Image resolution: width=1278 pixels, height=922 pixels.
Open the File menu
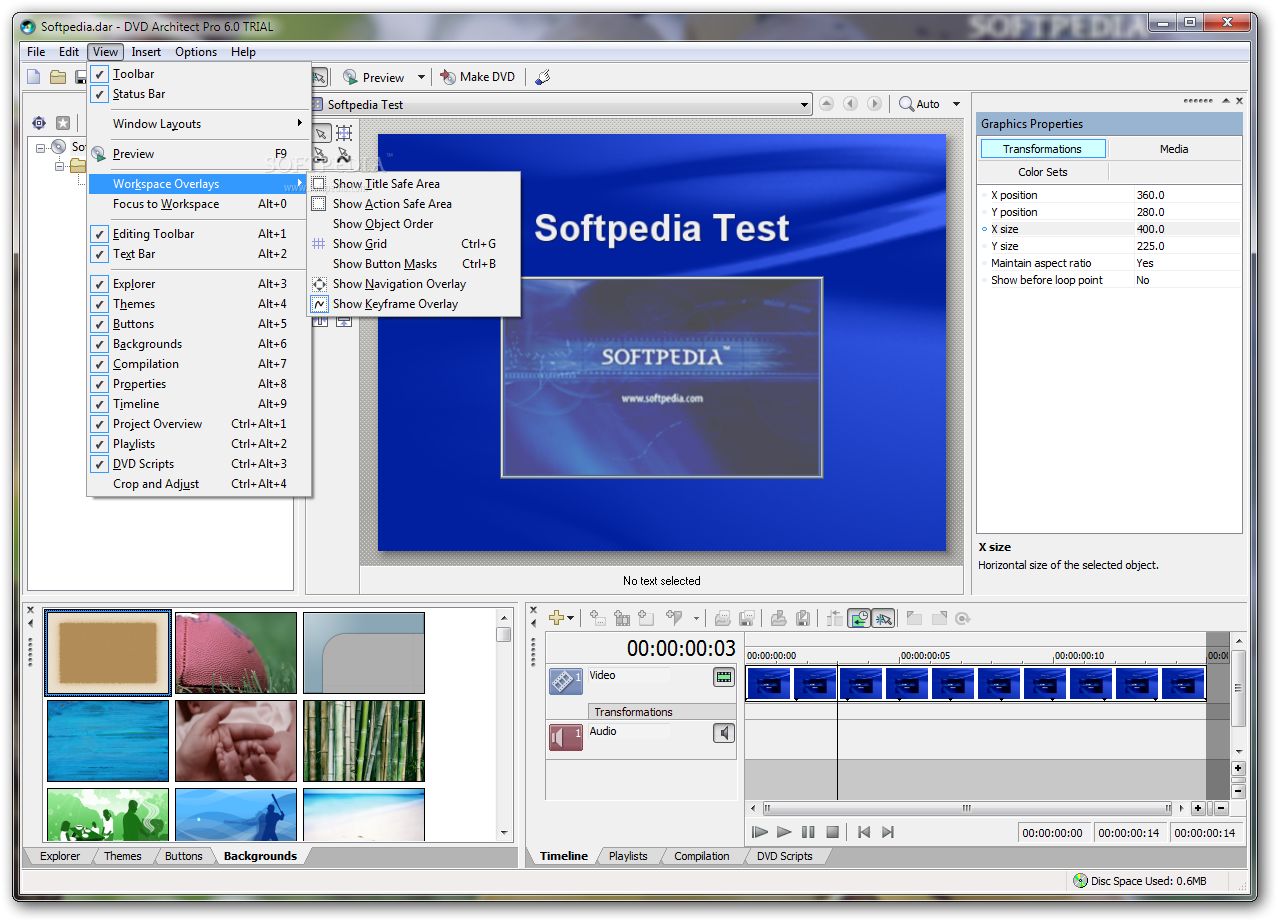pyautogui.click(x=36, y=52)
